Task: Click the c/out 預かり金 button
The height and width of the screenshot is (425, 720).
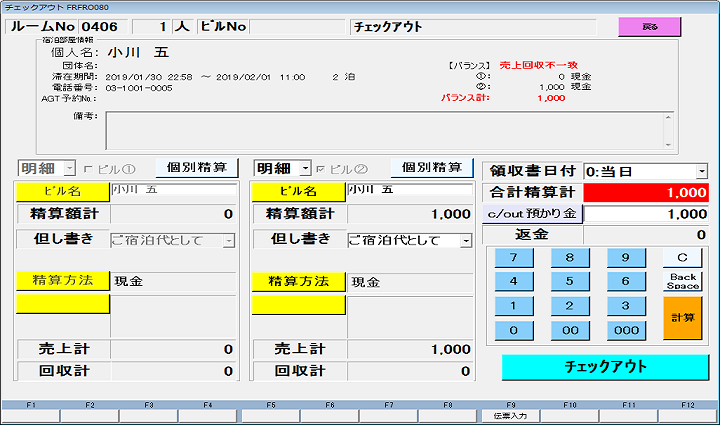Action: coord(532,214)
